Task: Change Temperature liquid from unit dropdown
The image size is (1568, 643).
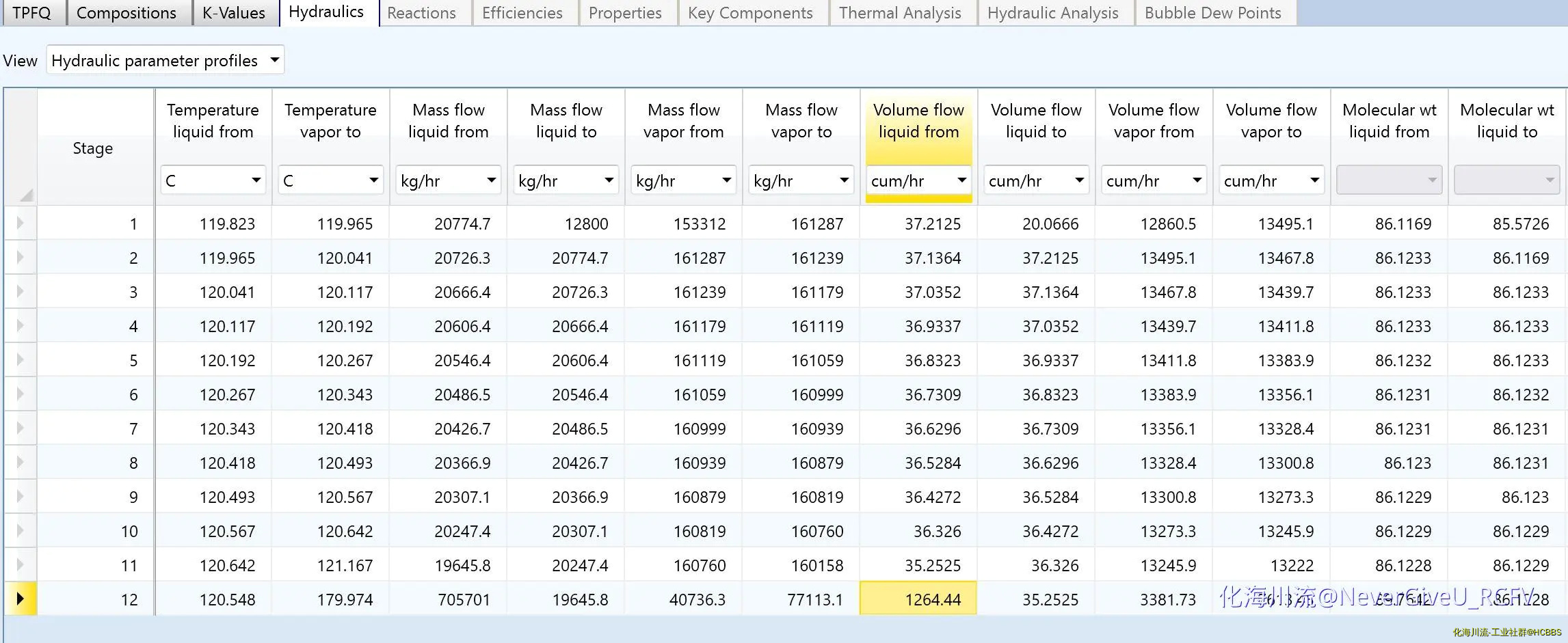Action: click(x=213, y=180)
